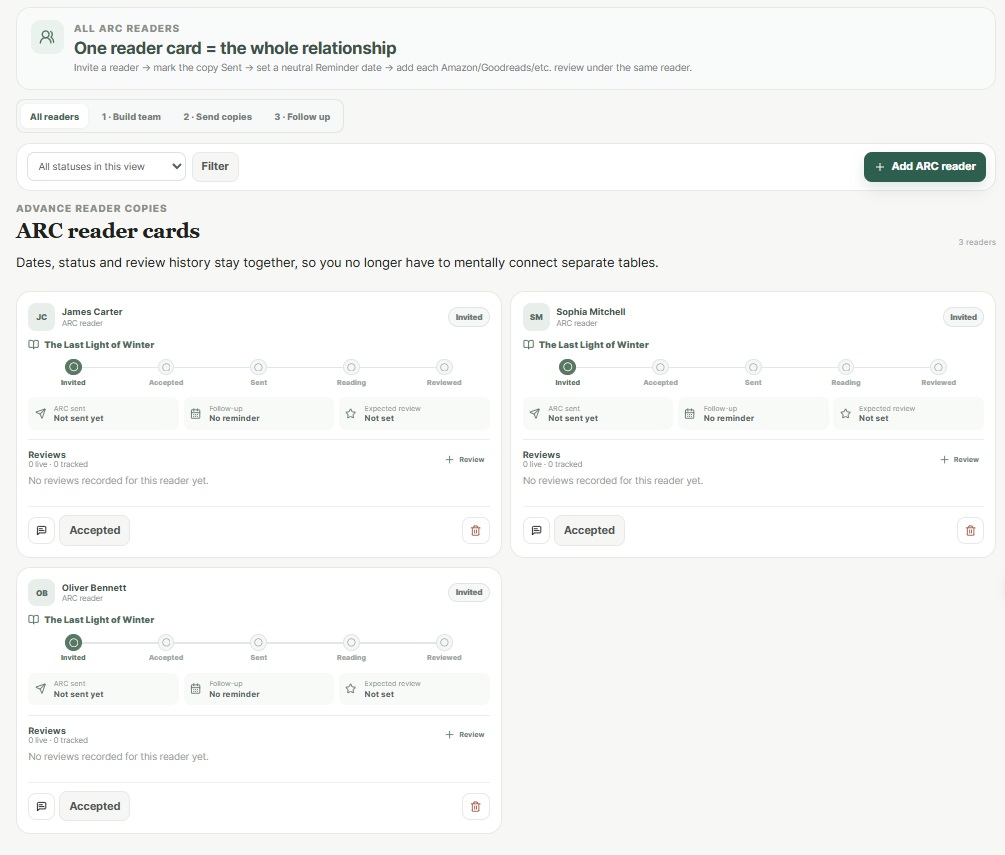Delete James Carter with trash icon
The height and width of the screenshot is (855, 1005).
point(476,531)
